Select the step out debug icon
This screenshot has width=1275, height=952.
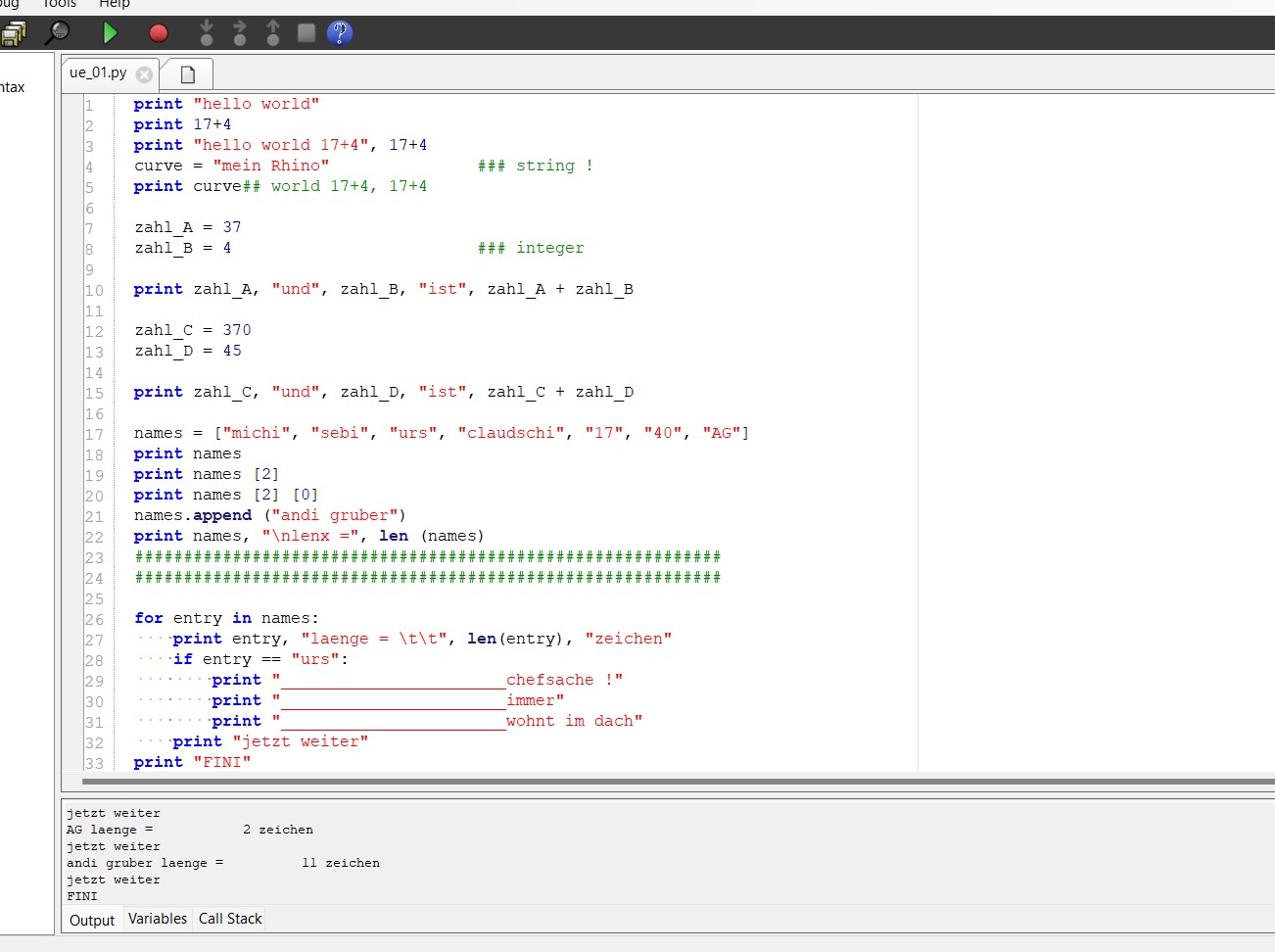[x=272, y=32]
